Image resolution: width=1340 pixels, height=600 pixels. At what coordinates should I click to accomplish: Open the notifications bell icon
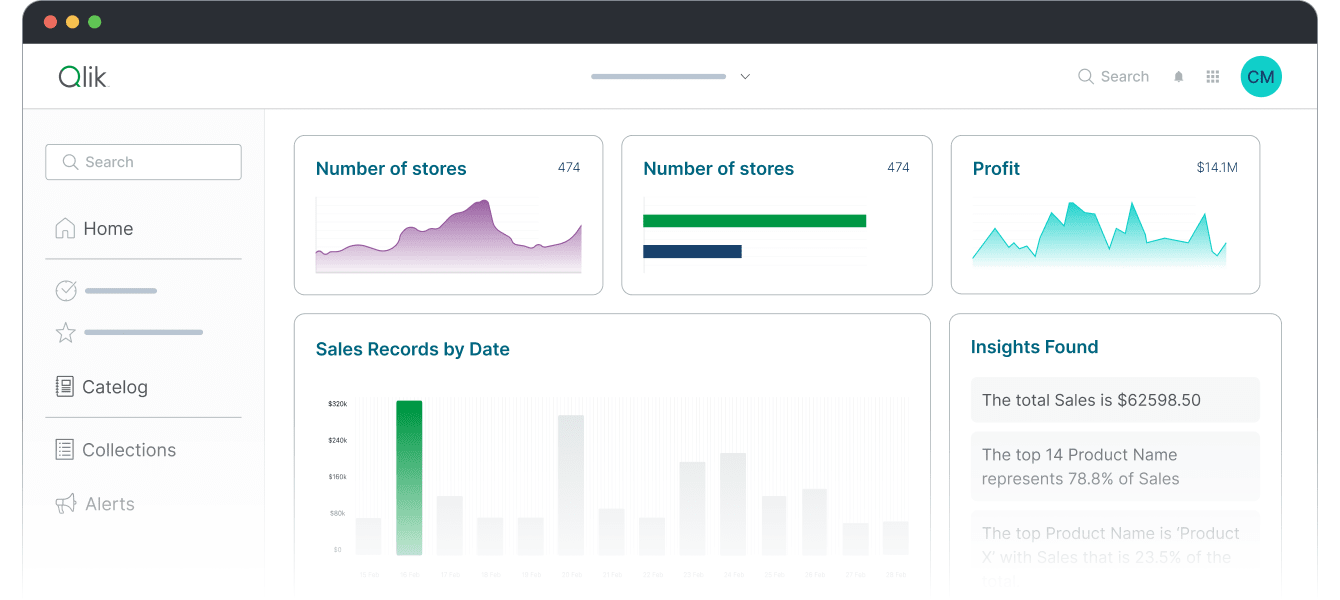pyautogui.click(x=1178, y=76)
